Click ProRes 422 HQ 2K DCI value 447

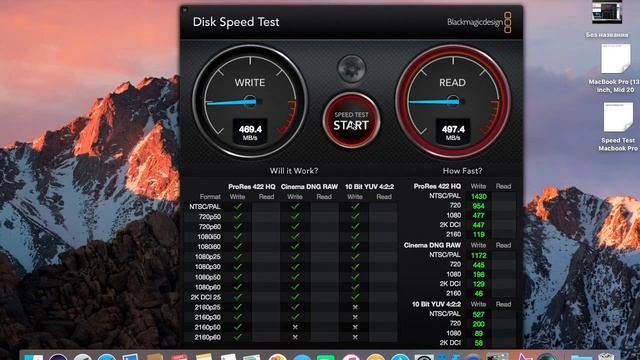[x=479, y=225]
